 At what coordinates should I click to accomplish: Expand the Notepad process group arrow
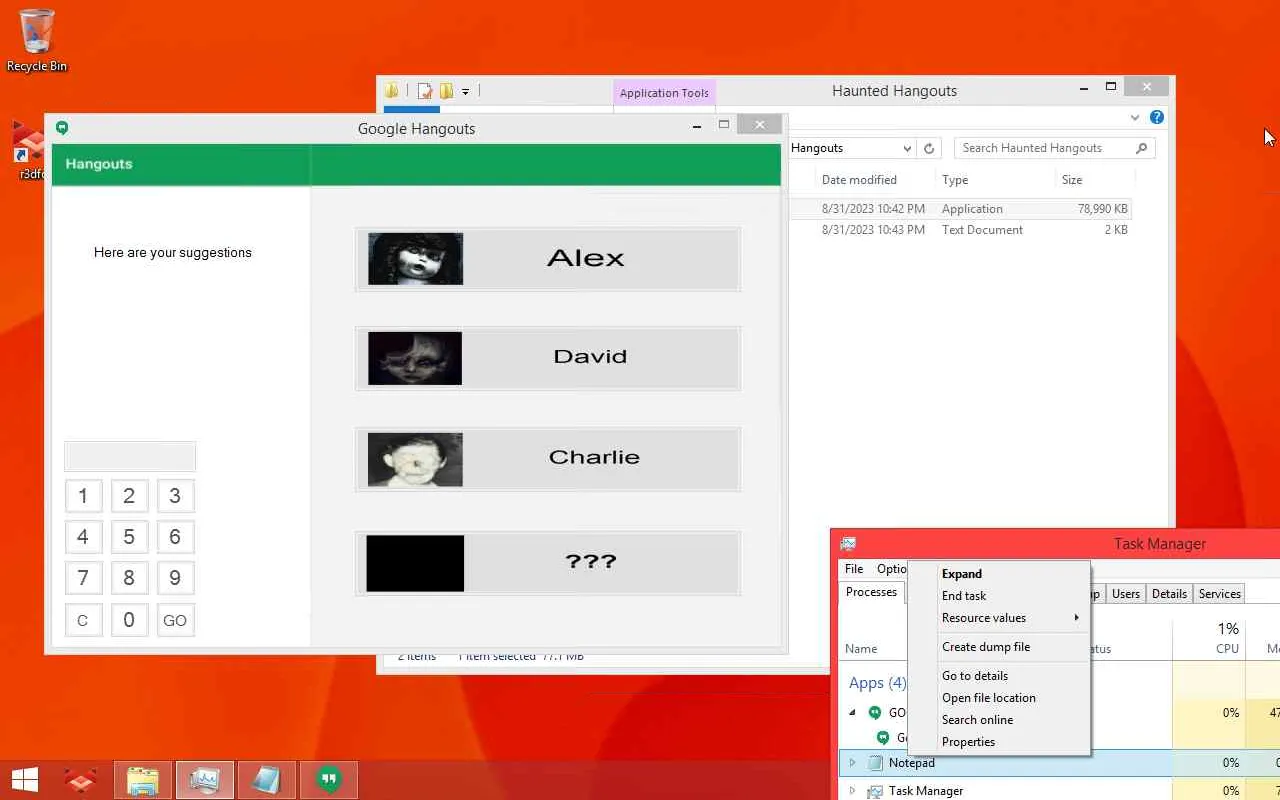pyautogui.click(x=853, y=763)
